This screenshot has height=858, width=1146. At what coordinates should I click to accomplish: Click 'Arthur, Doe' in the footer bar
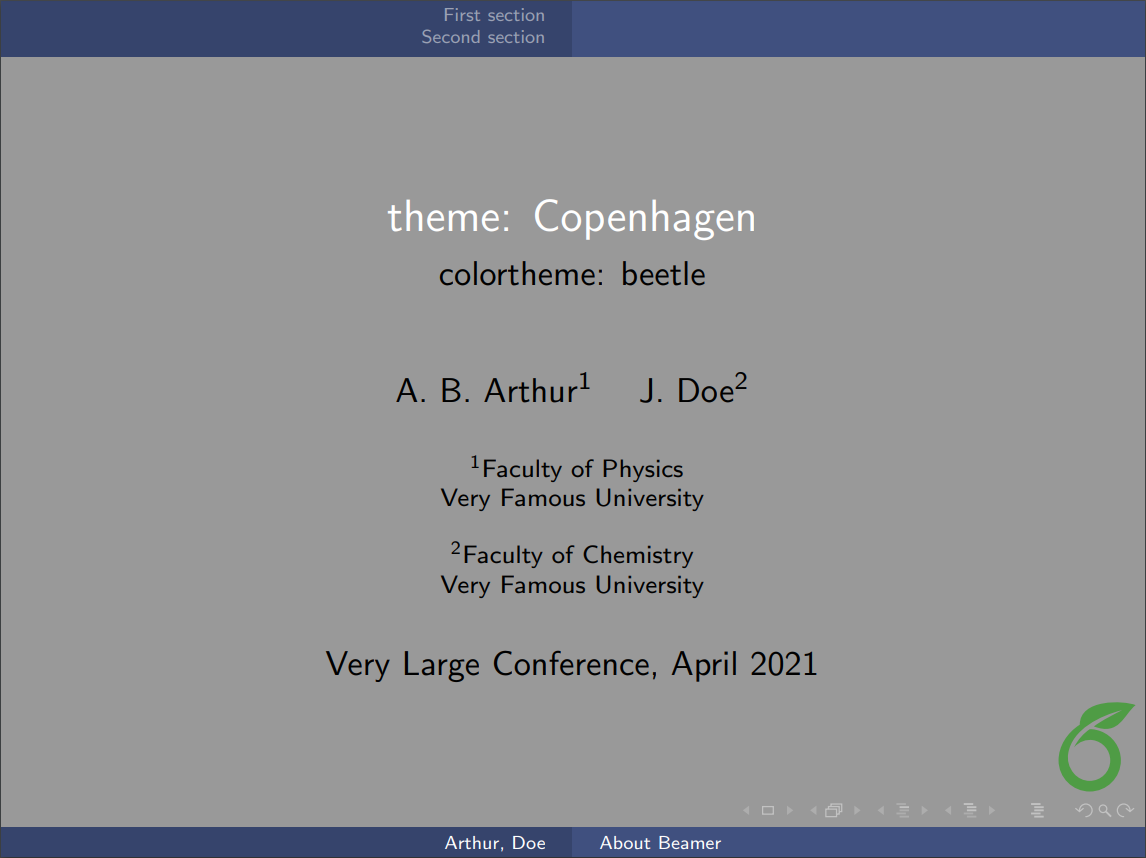pyautogui.click(x=497, y=843)
